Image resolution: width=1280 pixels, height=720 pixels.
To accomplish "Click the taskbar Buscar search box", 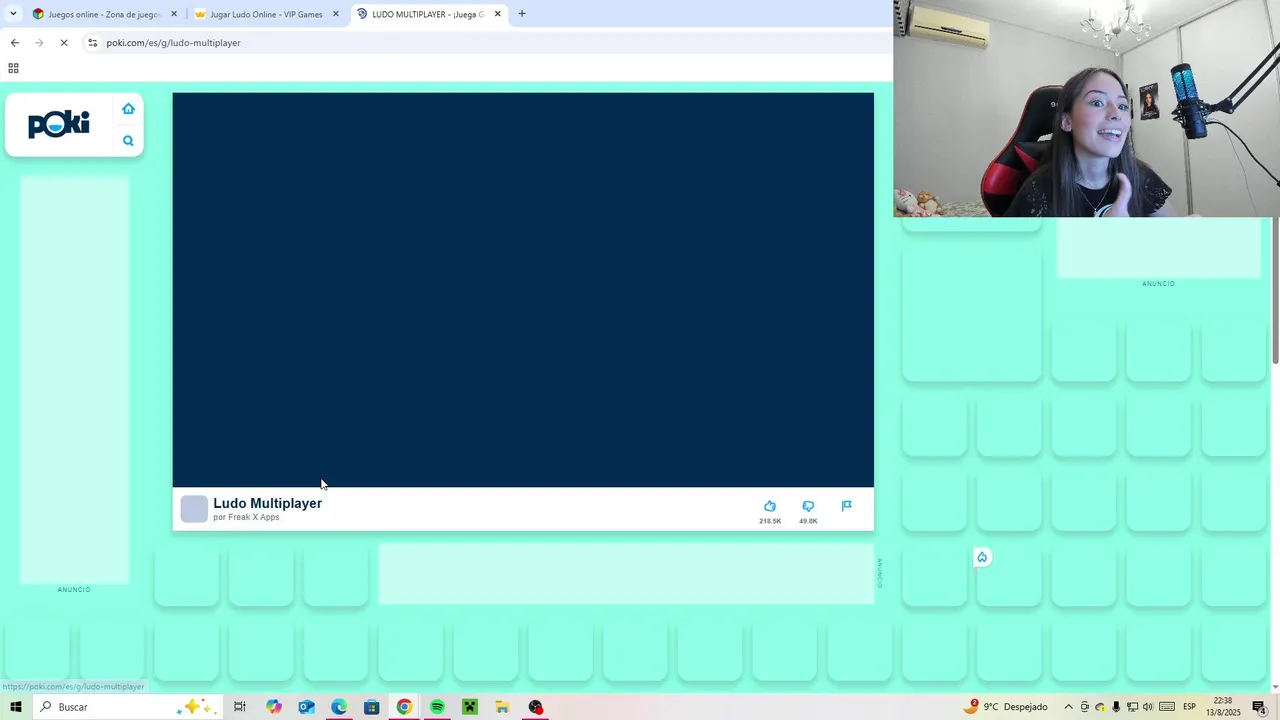I will [x=127, y=707].
